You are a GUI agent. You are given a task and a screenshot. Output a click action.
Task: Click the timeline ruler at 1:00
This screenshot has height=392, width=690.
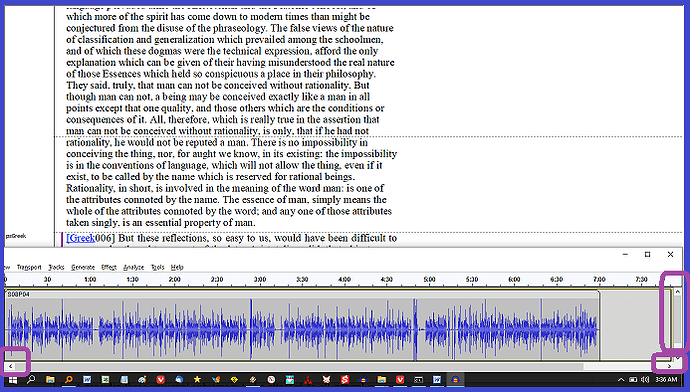coord(90,279)
